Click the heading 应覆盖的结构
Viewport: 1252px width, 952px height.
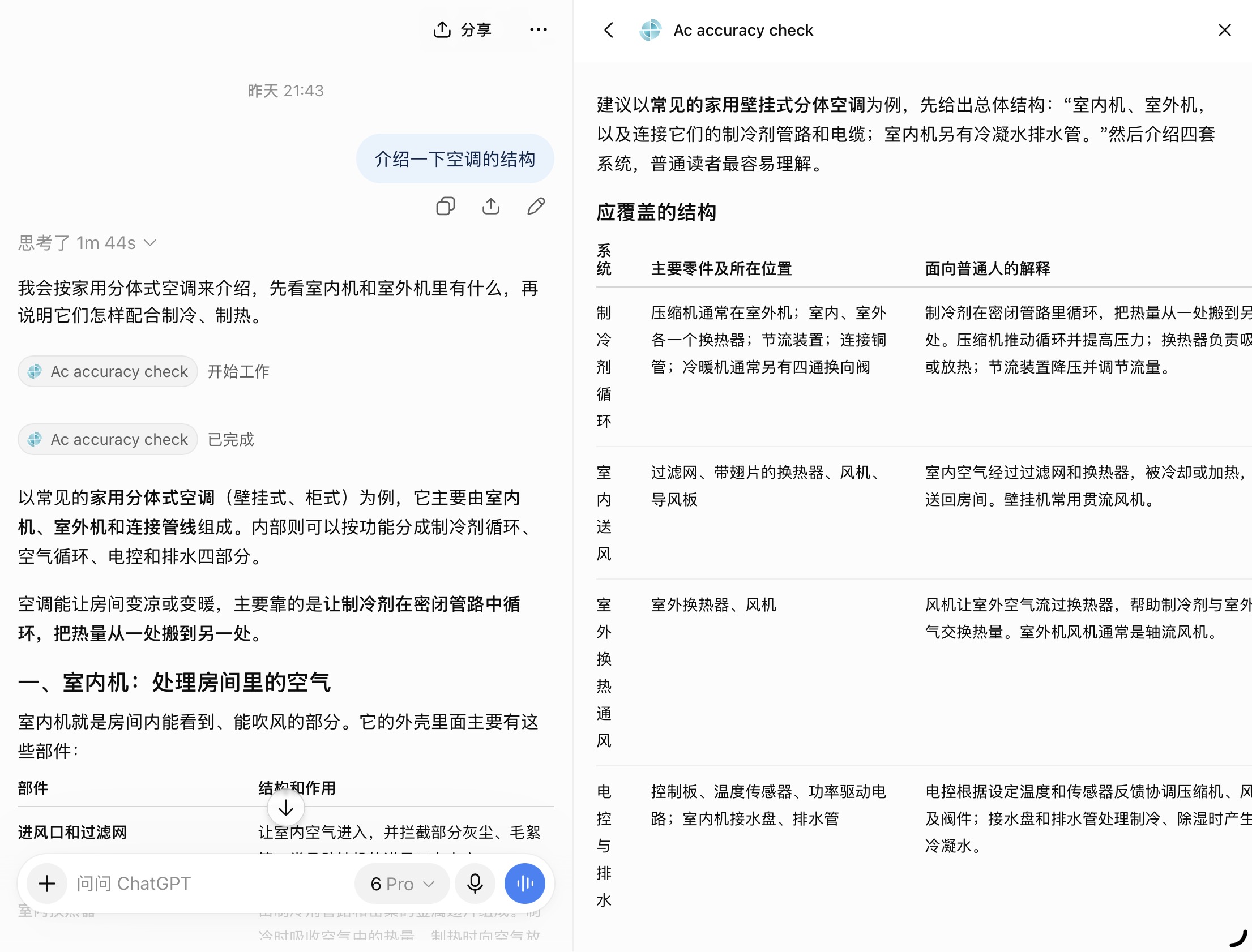tap(656, 212)
